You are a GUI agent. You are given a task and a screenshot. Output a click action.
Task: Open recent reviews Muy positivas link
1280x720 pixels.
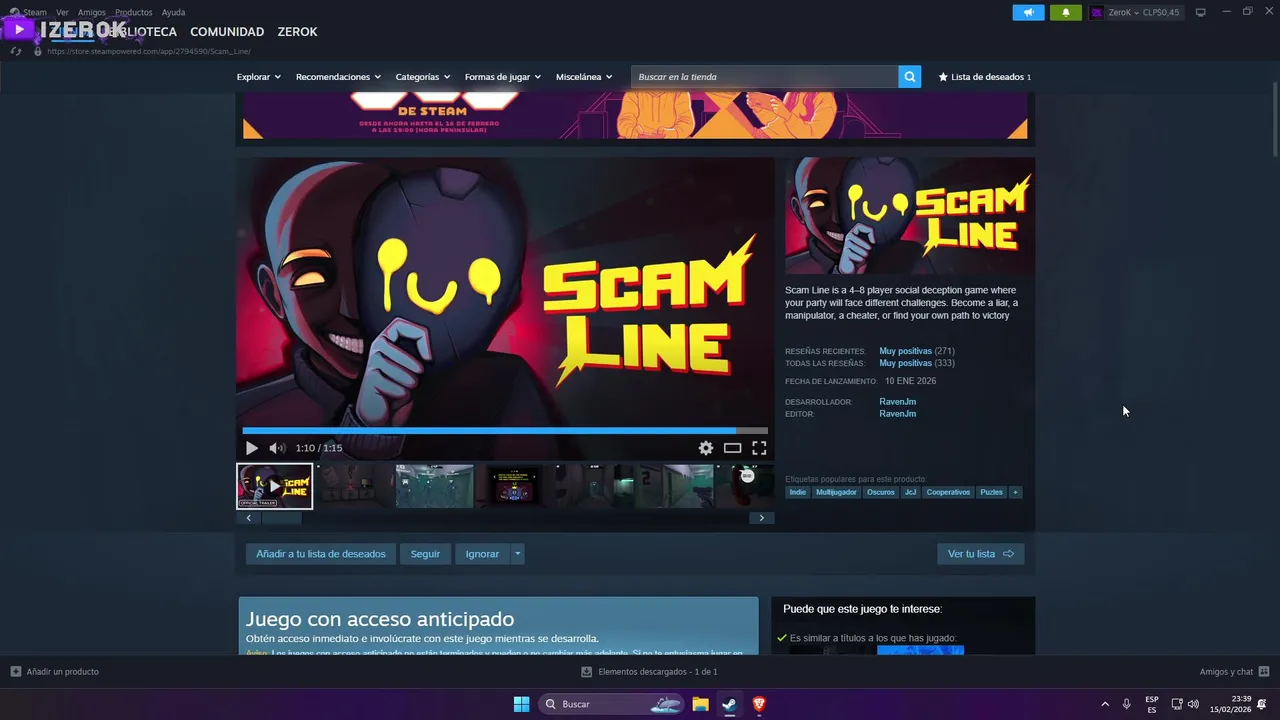click(x=905, y=351)
